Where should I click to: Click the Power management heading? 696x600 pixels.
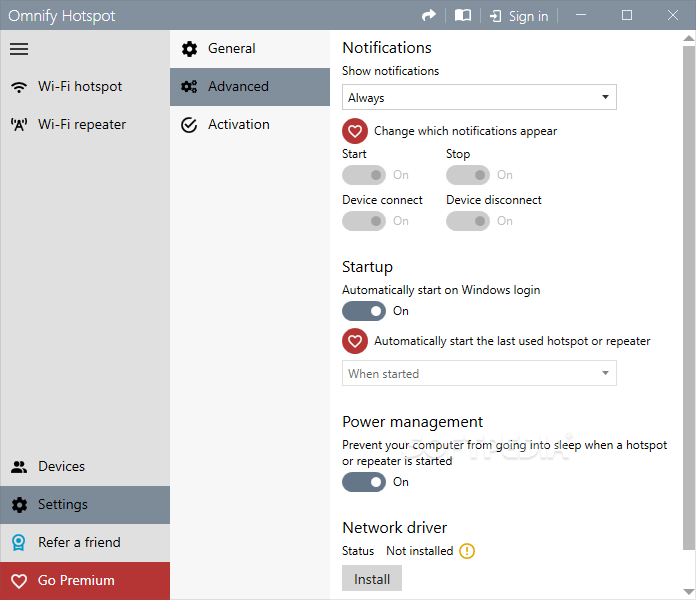pyautogui.click(x=412, y=422)
